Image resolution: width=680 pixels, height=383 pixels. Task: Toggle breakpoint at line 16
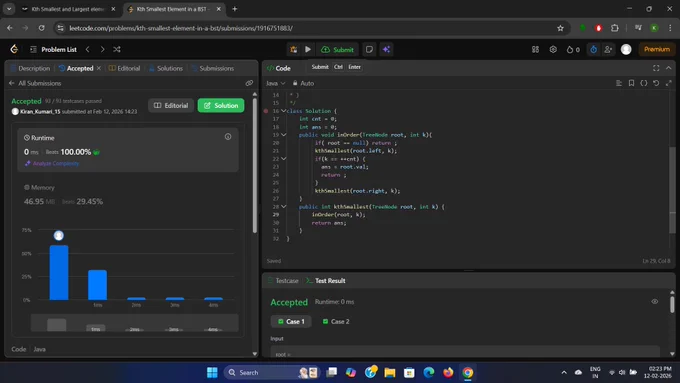(266, 111)
